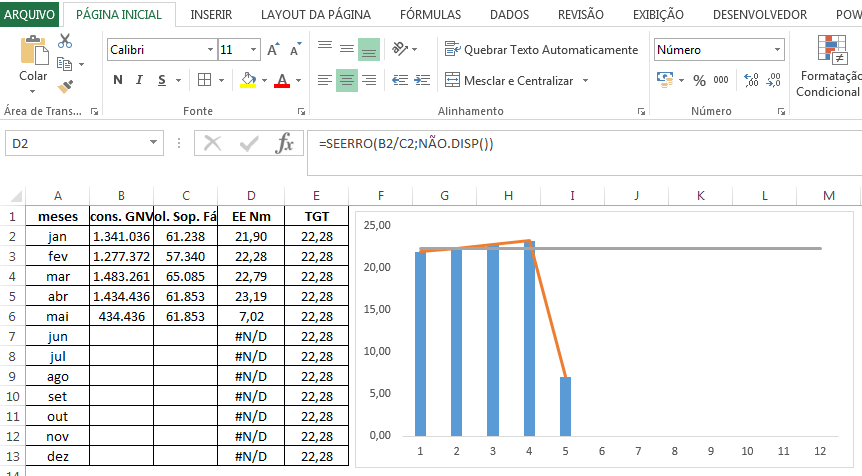Open the Calibri font name dropdown
The width and height of the screenshot is (862, 476).
[210, 49]
